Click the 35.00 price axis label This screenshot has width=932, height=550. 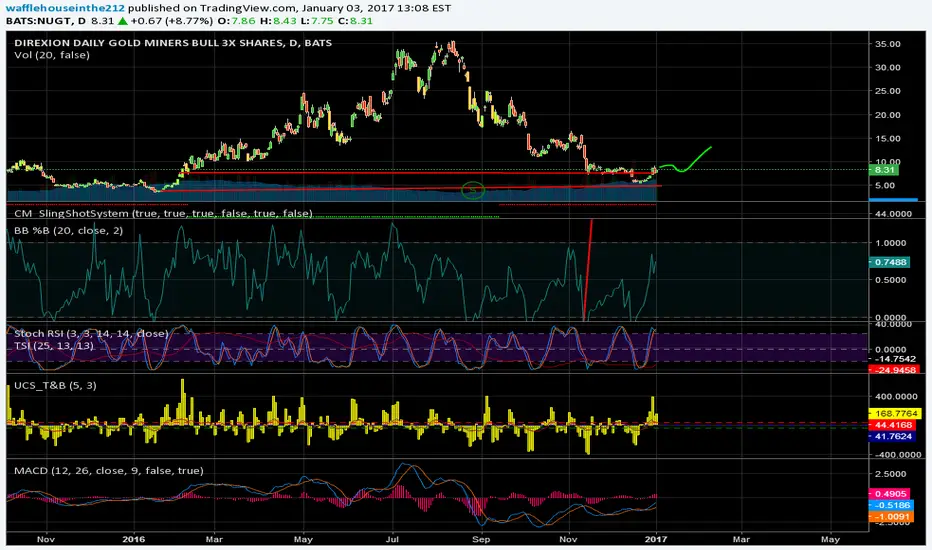click(887, 44)
